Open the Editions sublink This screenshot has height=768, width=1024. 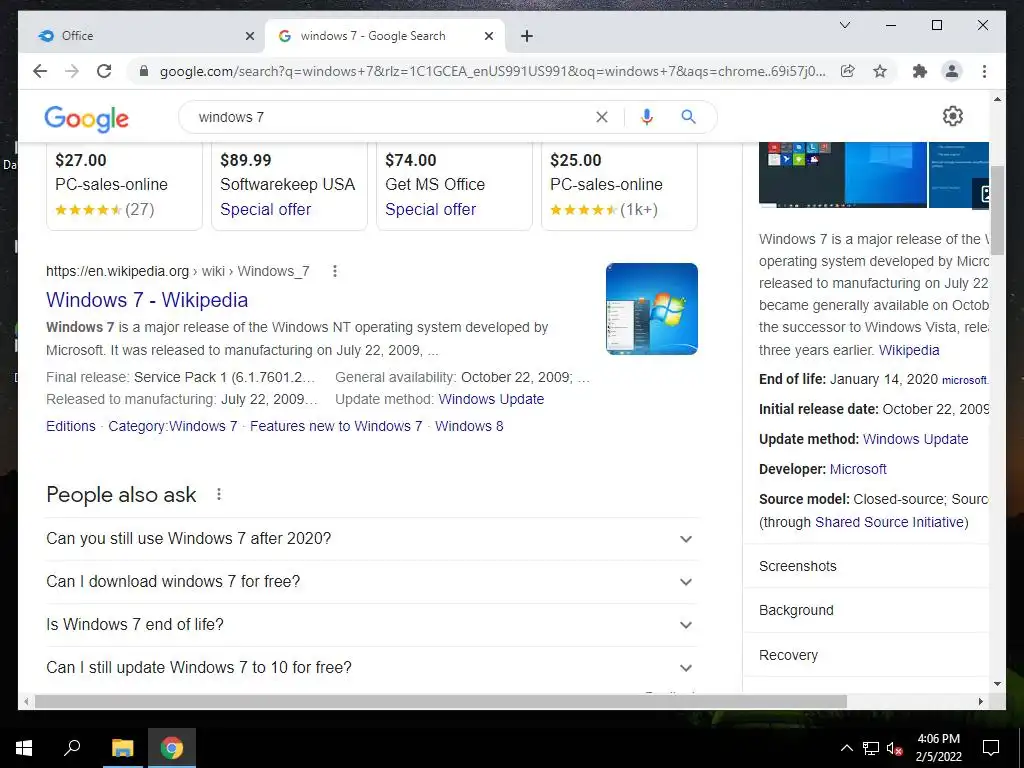coord(71,426)
